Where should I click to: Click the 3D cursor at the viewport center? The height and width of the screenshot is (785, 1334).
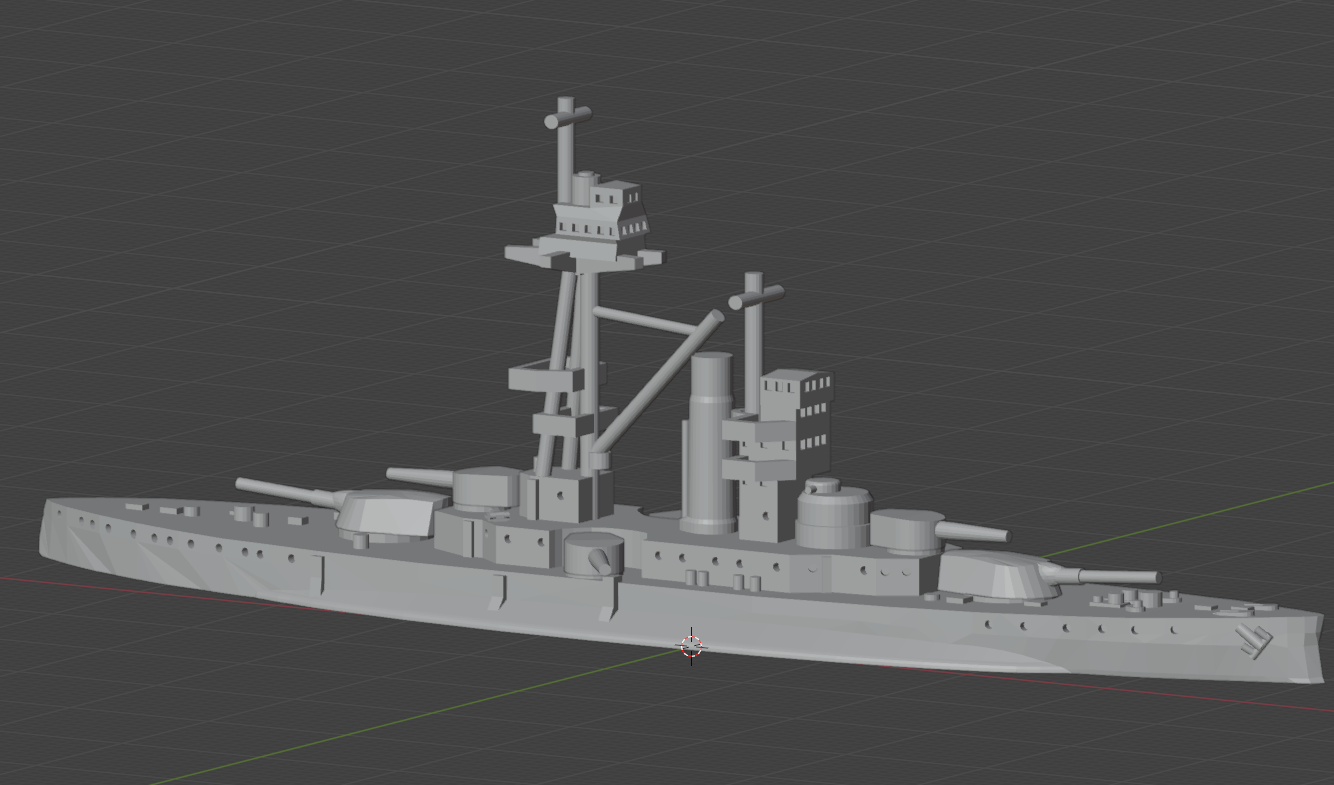pyautogui.click(x=691, y=645)
